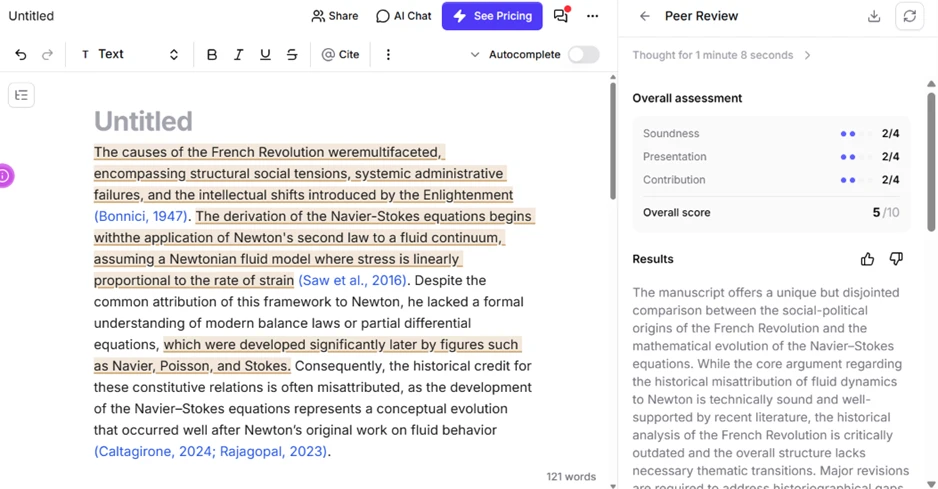Click the redo arrow icon
The width and height of the screenshot is (938, 489).
coord(47,54)
